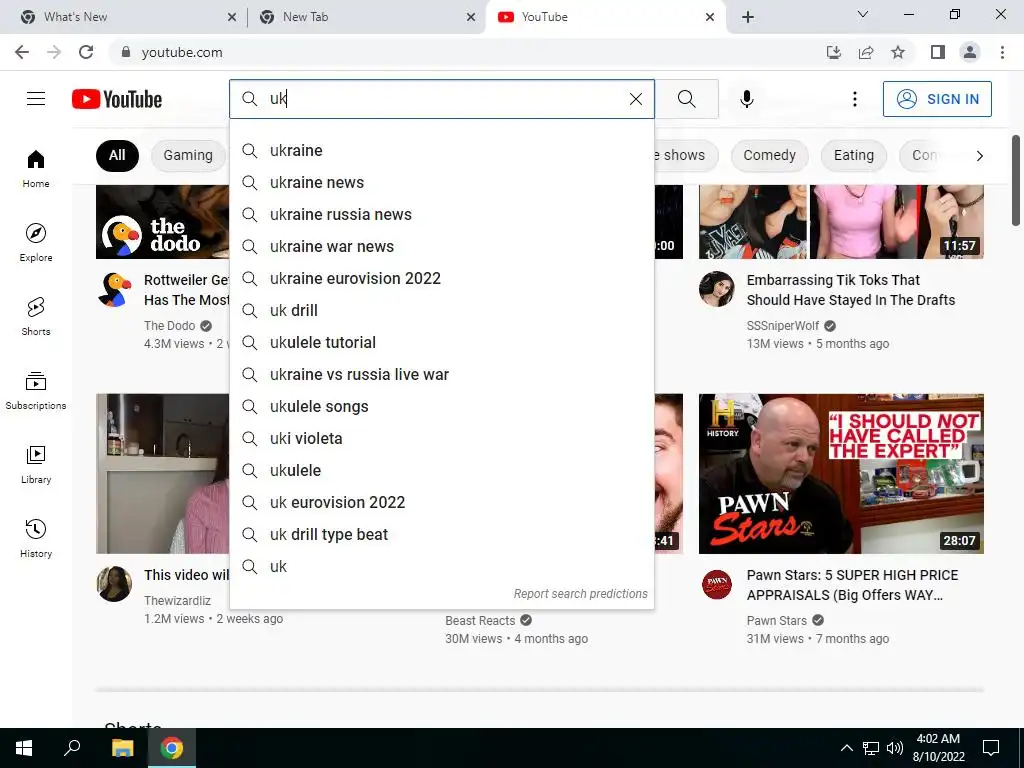This screenshot has width=1024, height=768.
Task: Click the page vertical scrollbar
Action: pyautogui.click(x=1016, y=182)
